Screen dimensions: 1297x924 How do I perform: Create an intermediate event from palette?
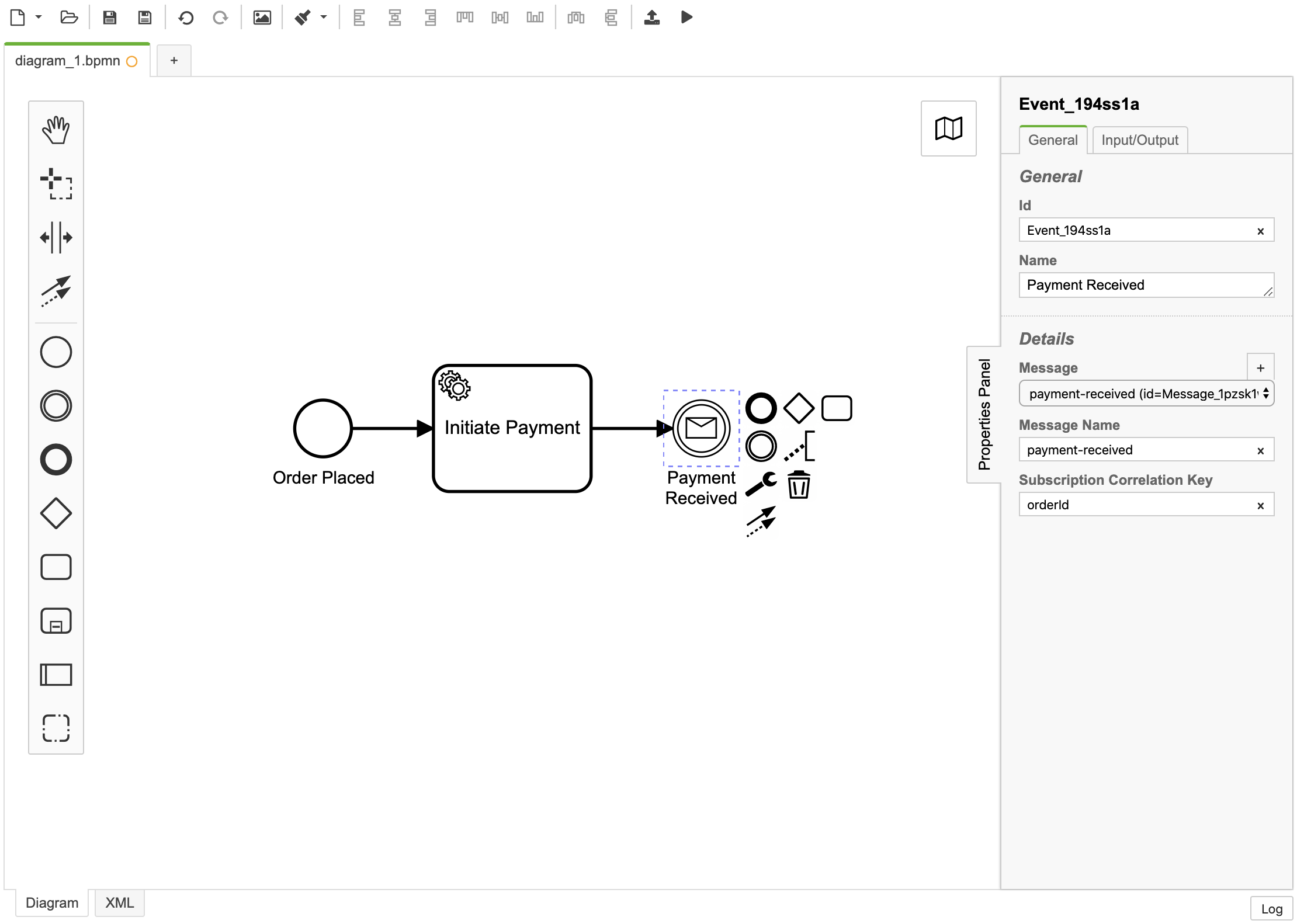(x=56, y=406)
